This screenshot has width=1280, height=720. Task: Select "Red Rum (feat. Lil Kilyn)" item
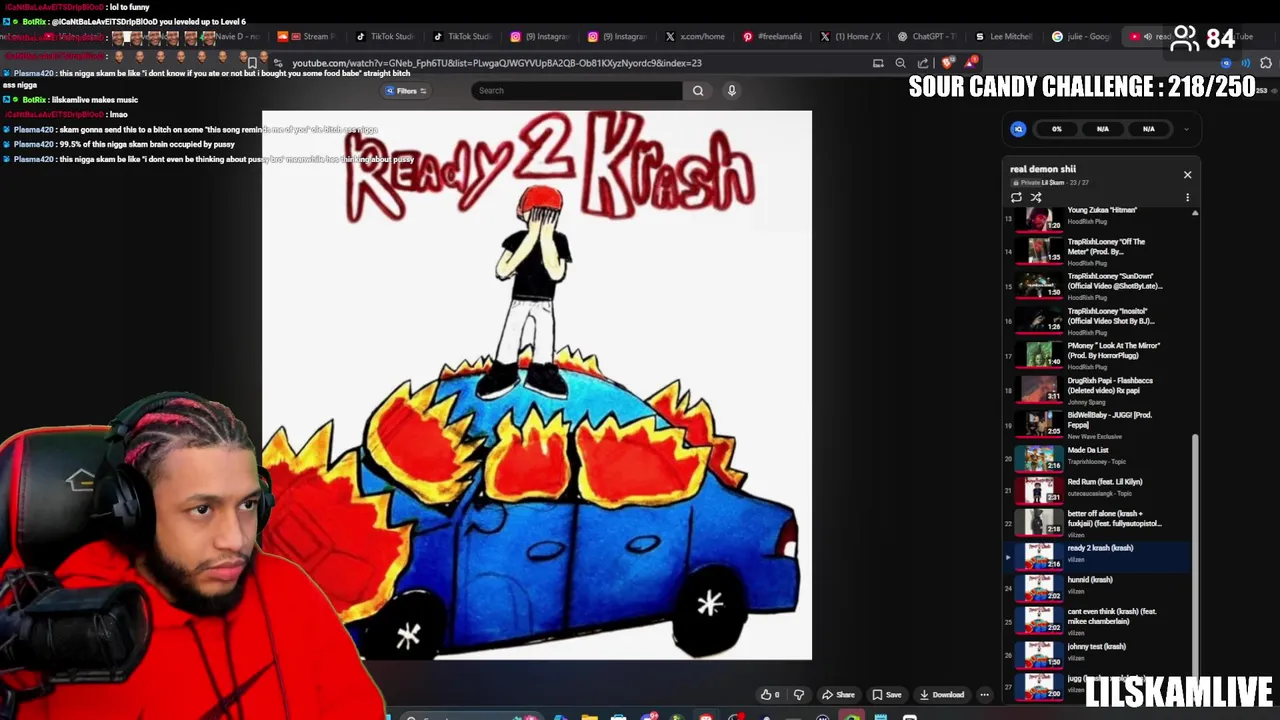pos(1098,490)
